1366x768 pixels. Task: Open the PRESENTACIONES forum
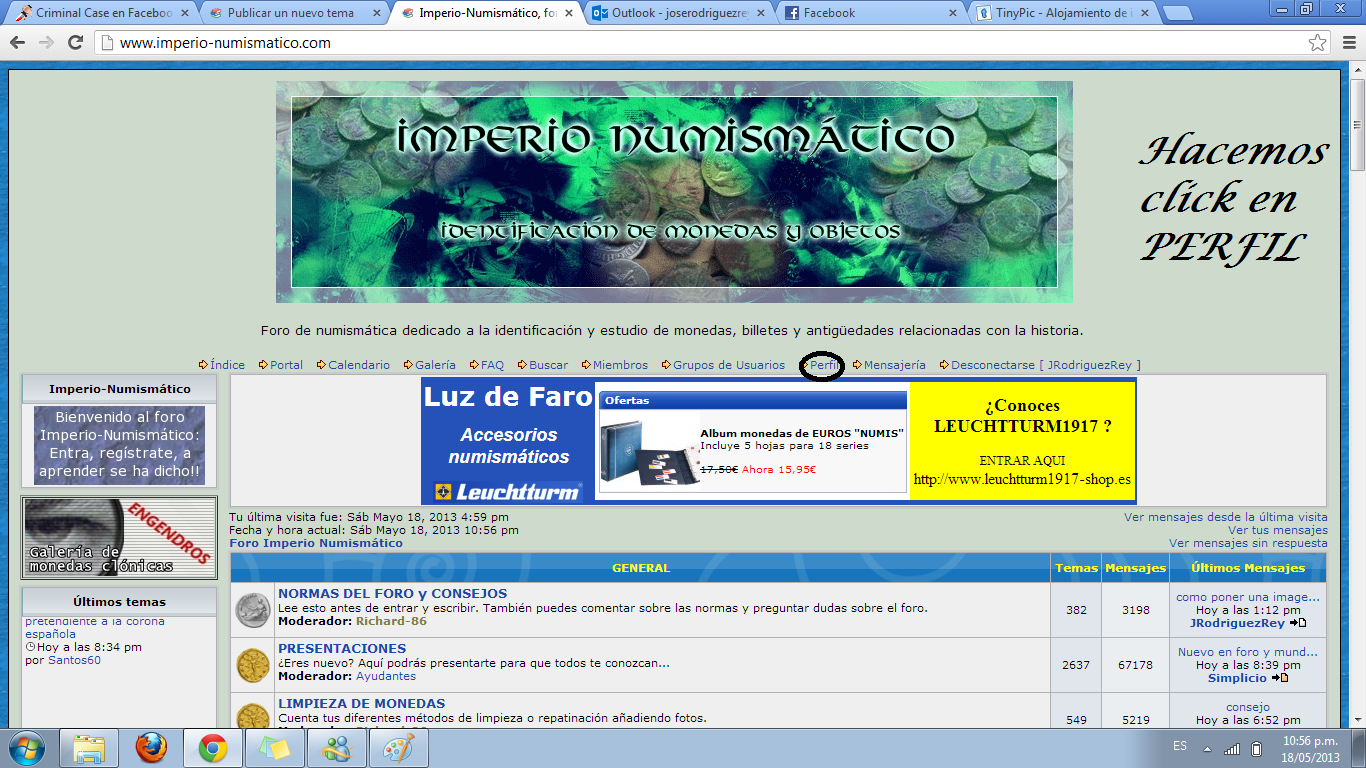(342, 648)
